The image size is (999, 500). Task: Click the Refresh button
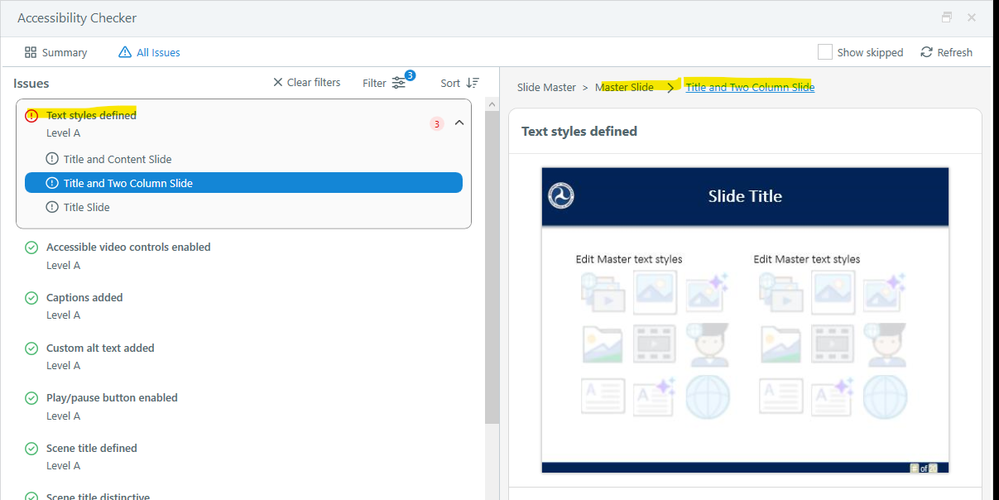(946, 52)
